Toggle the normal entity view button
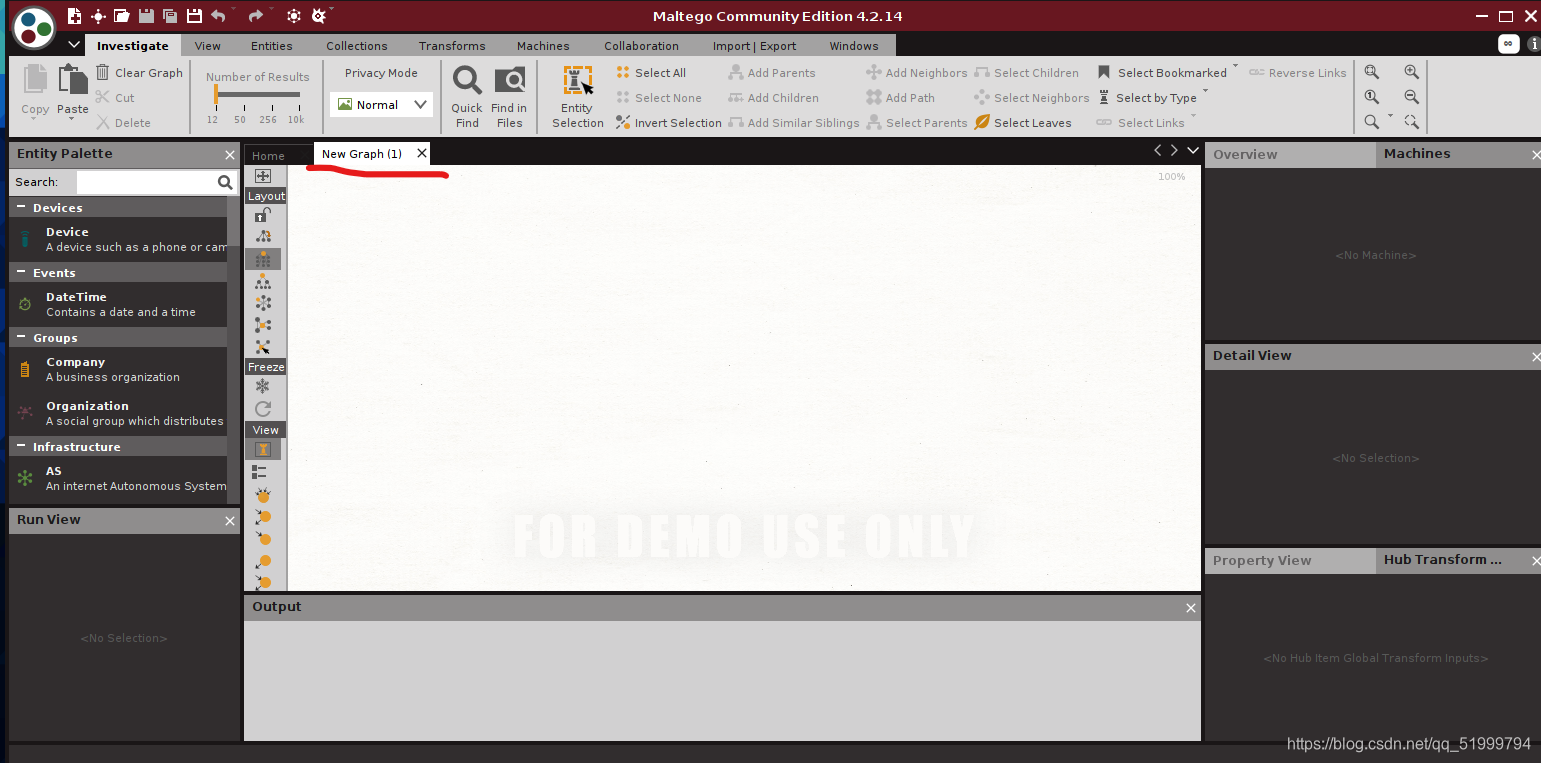Viewport: 1541px width, 763px height. tap(263, 450)
